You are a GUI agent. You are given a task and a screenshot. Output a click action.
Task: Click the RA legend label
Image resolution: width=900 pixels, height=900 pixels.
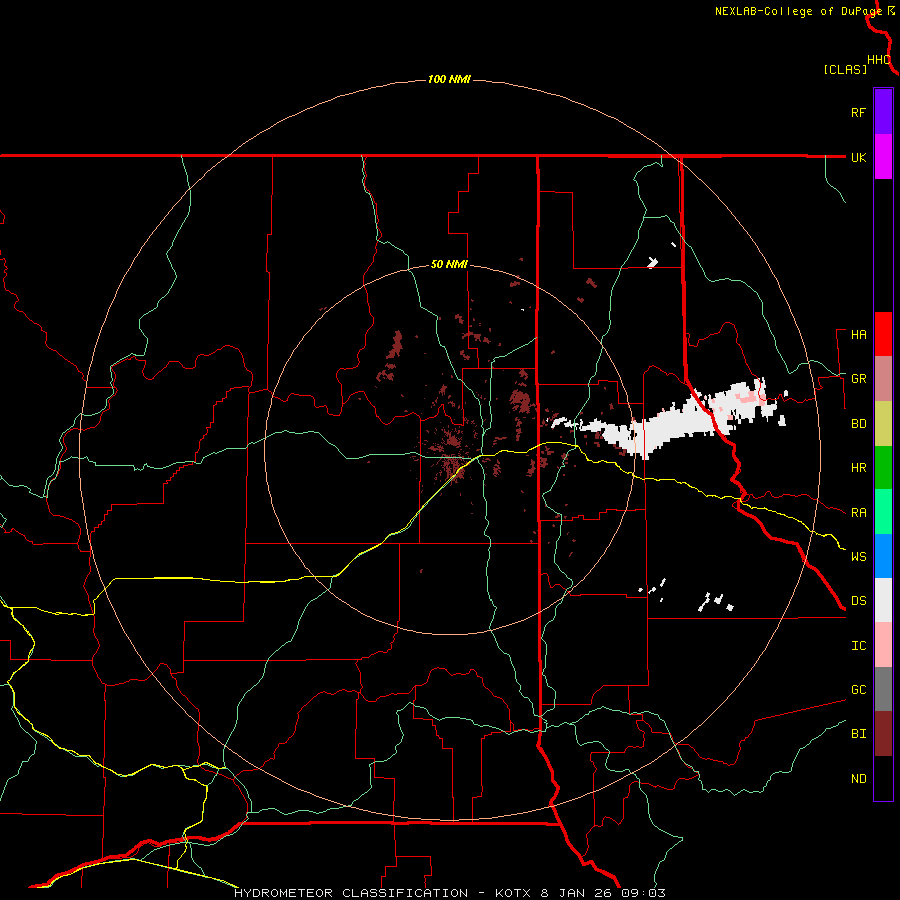858,513
